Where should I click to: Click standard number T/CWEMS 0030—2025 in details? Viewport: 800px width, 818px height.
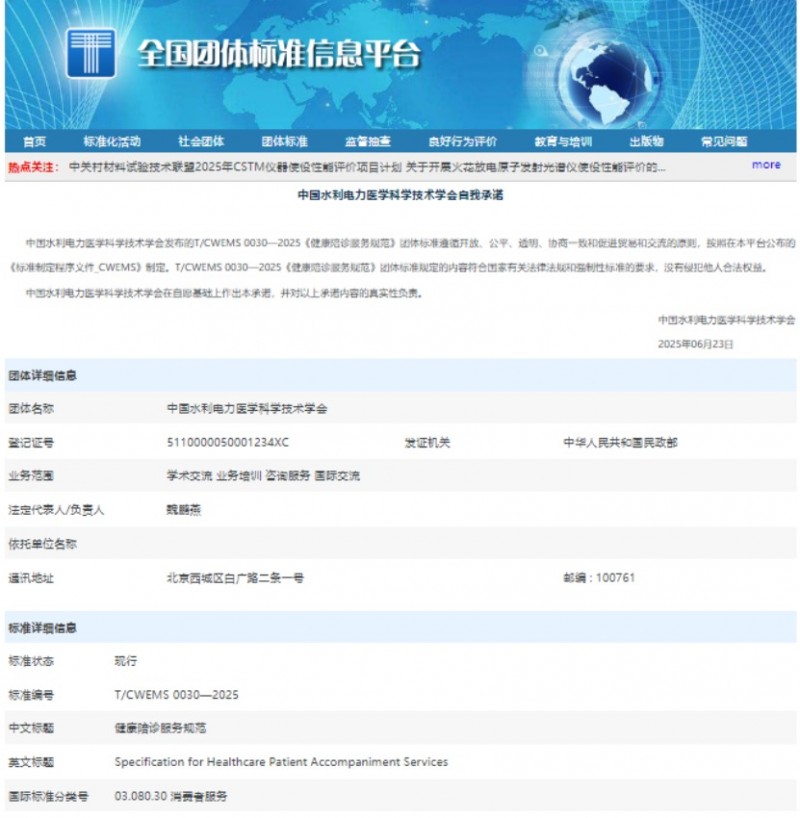(x=176, y=695)
